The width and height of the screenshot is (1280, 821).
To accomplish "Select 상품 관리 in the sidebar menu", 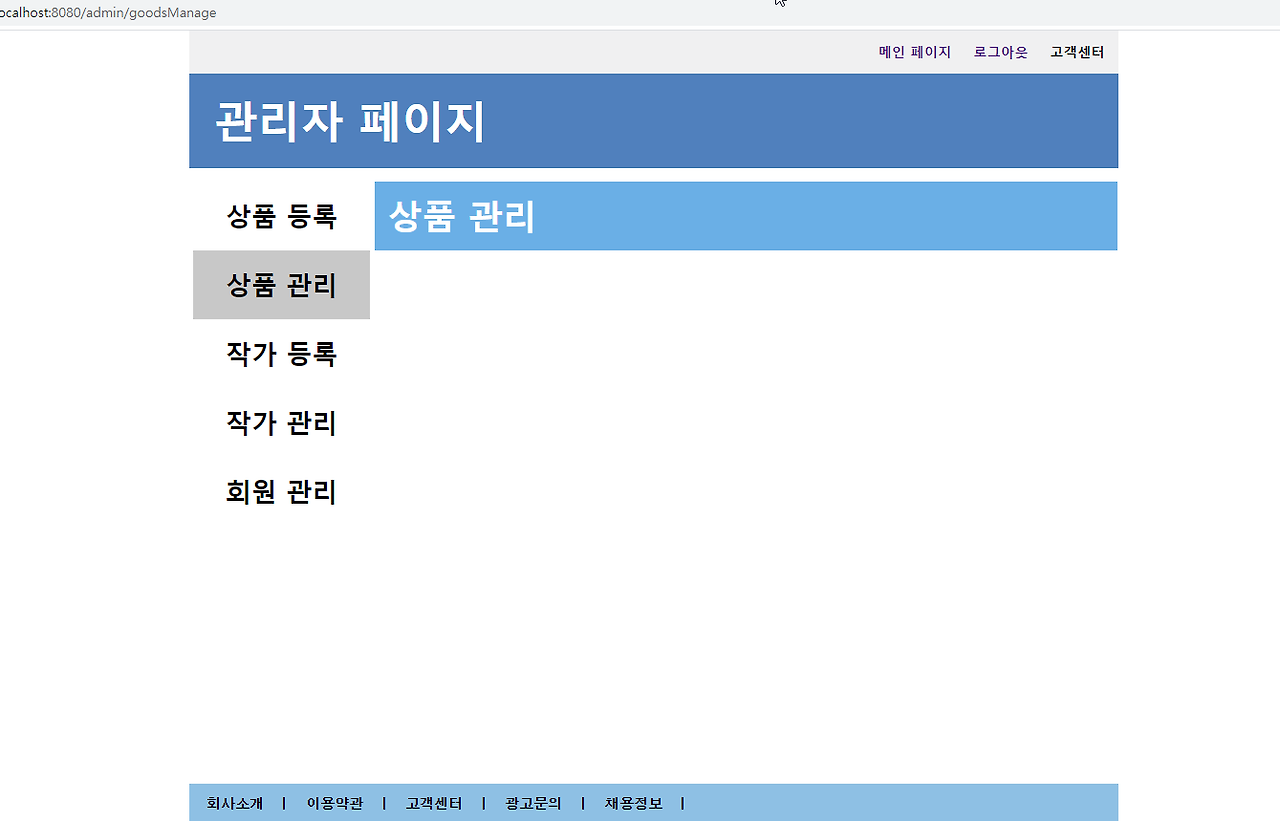I will pos(281,285).
